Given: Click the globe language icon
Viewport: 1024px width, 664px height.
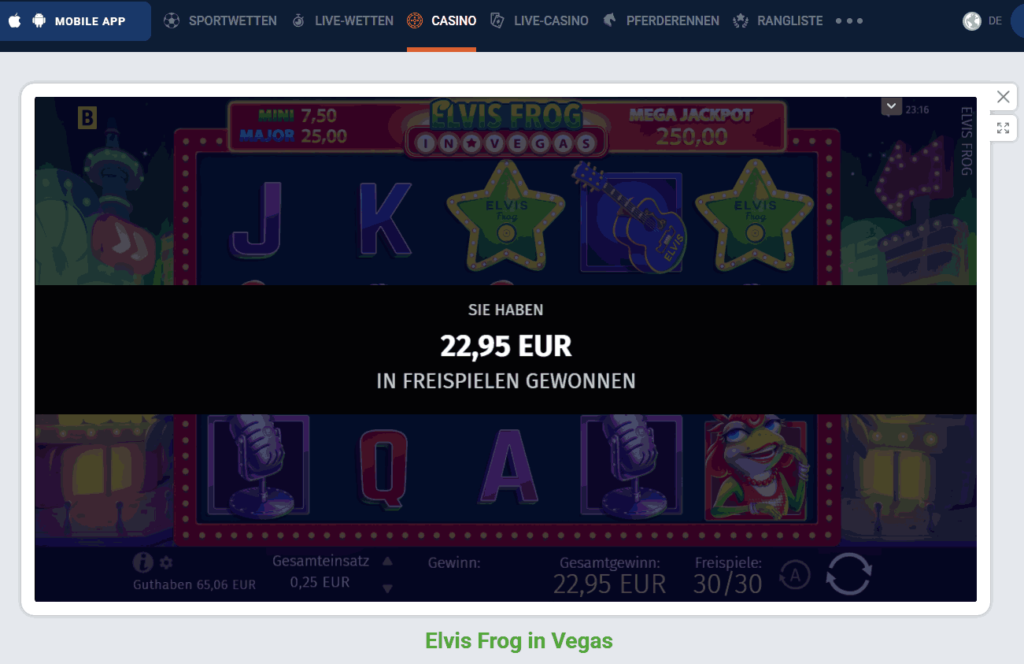Looking at the screenshot, I should [x=972, y=21].
